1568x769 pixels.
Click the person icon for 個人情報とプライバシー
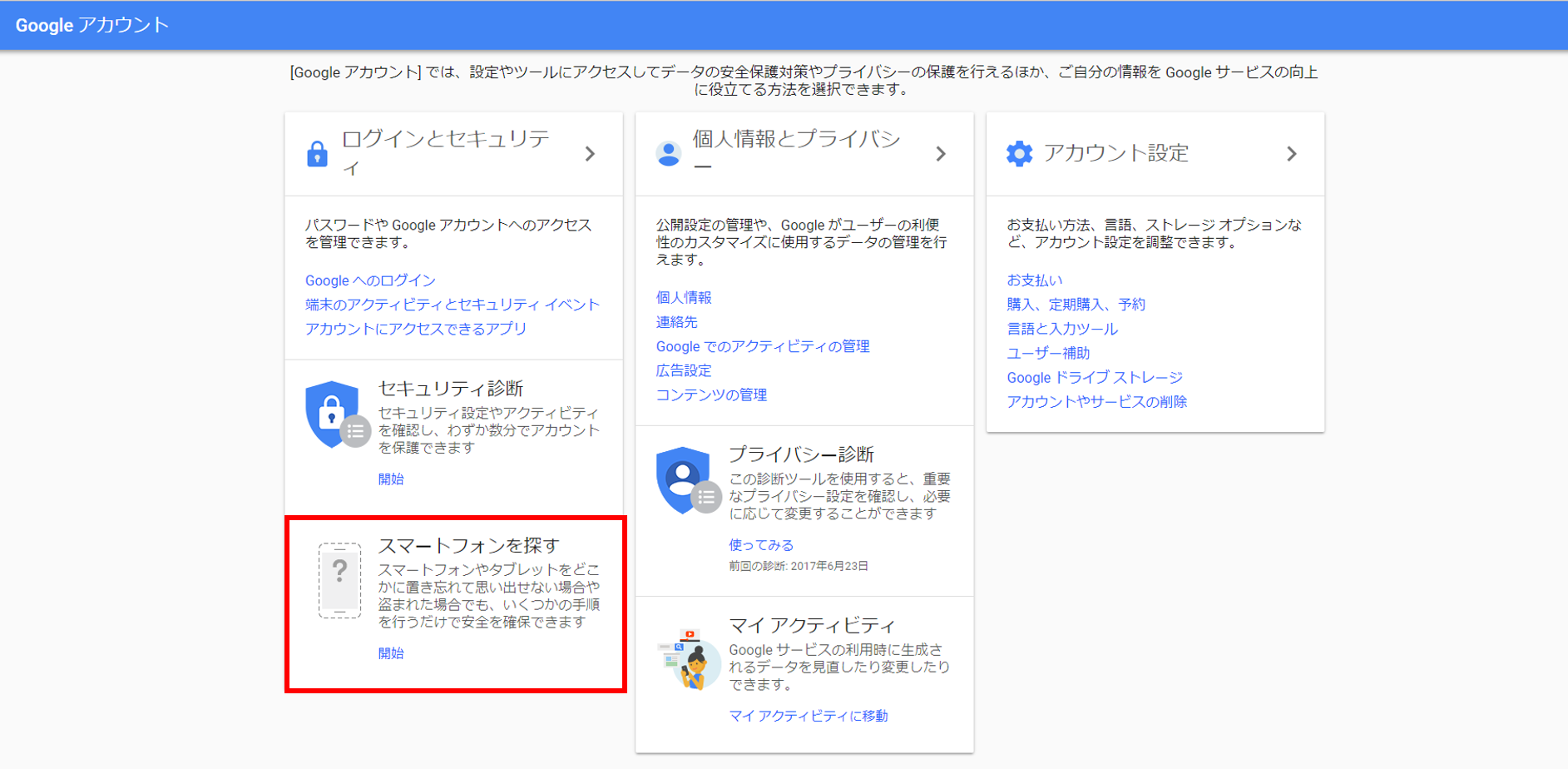(x=668, y=154)
